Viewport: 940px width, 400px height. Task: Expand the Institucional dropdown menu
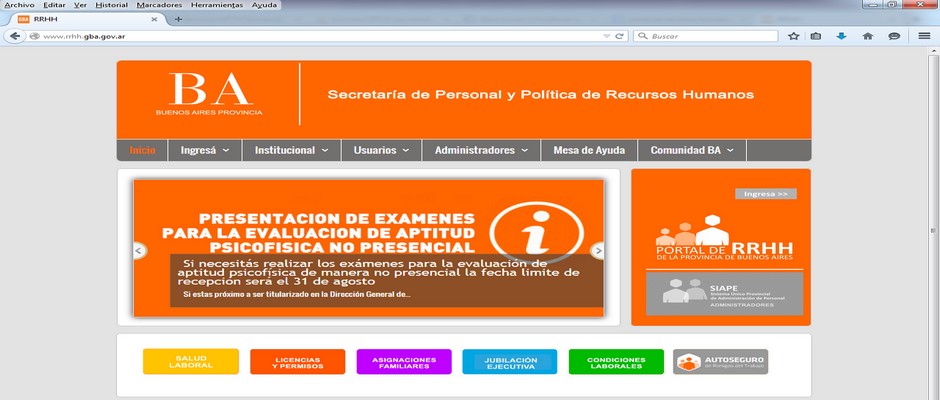291,151
